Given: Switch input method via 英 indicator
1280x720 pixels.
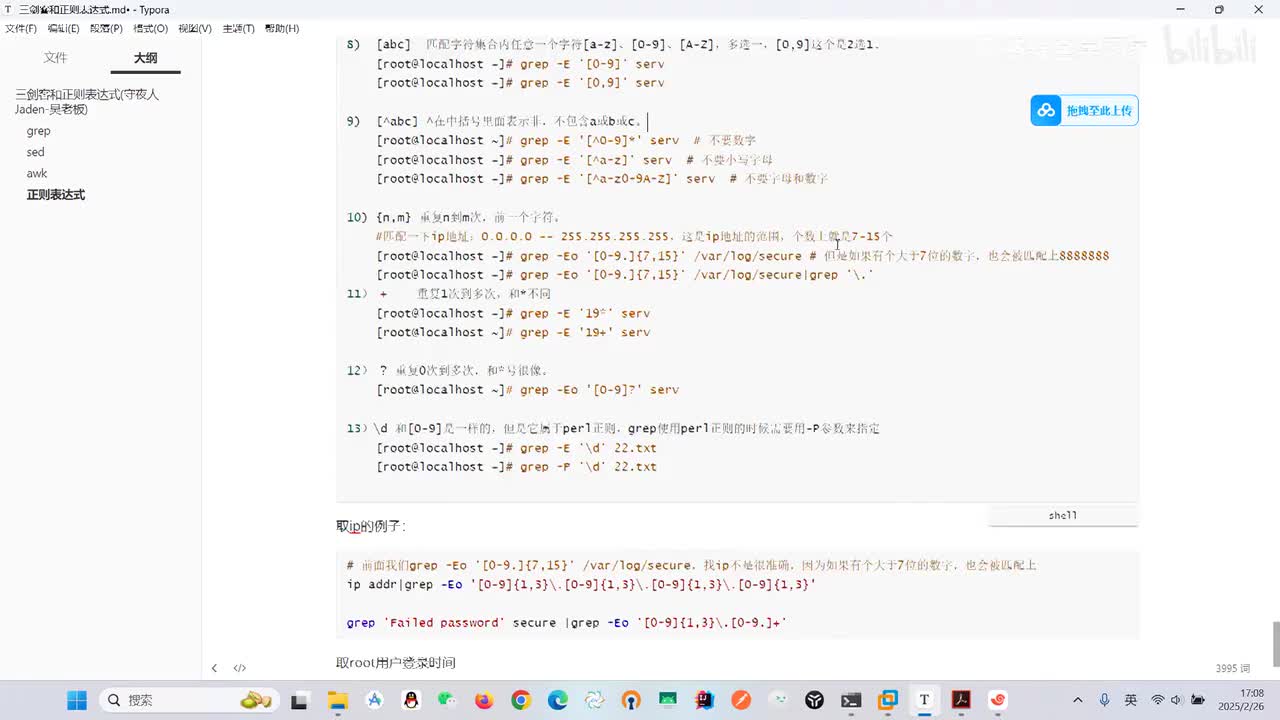Looking at the screenshot, I should pyautogui.click(x=1130, y=700).
